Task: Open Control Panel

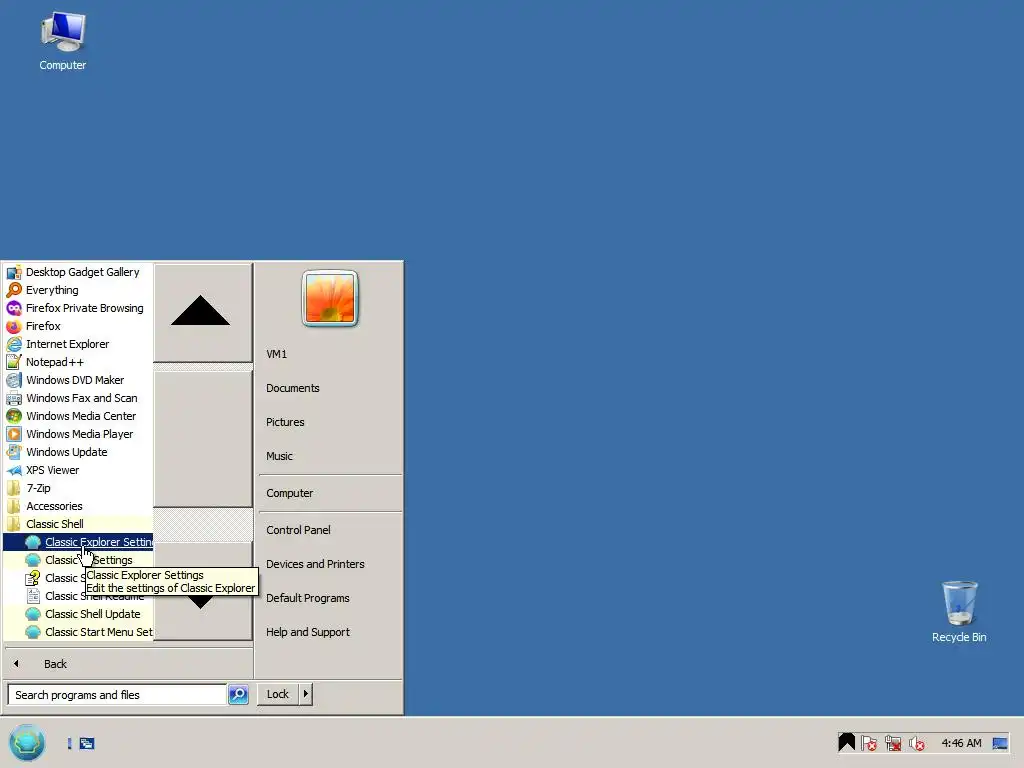Action: click(330, 530)
